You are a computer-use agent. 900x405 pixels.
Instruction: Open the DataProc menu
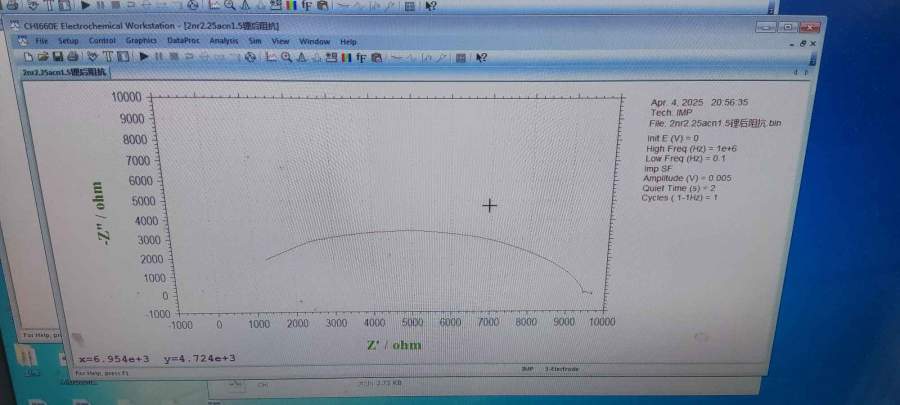click(x=183, y=41)
